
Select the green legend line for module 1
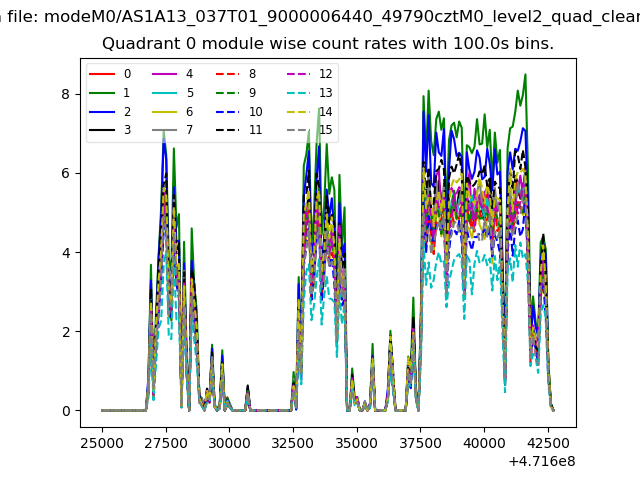pyautogui.click(x=102, y=93)
